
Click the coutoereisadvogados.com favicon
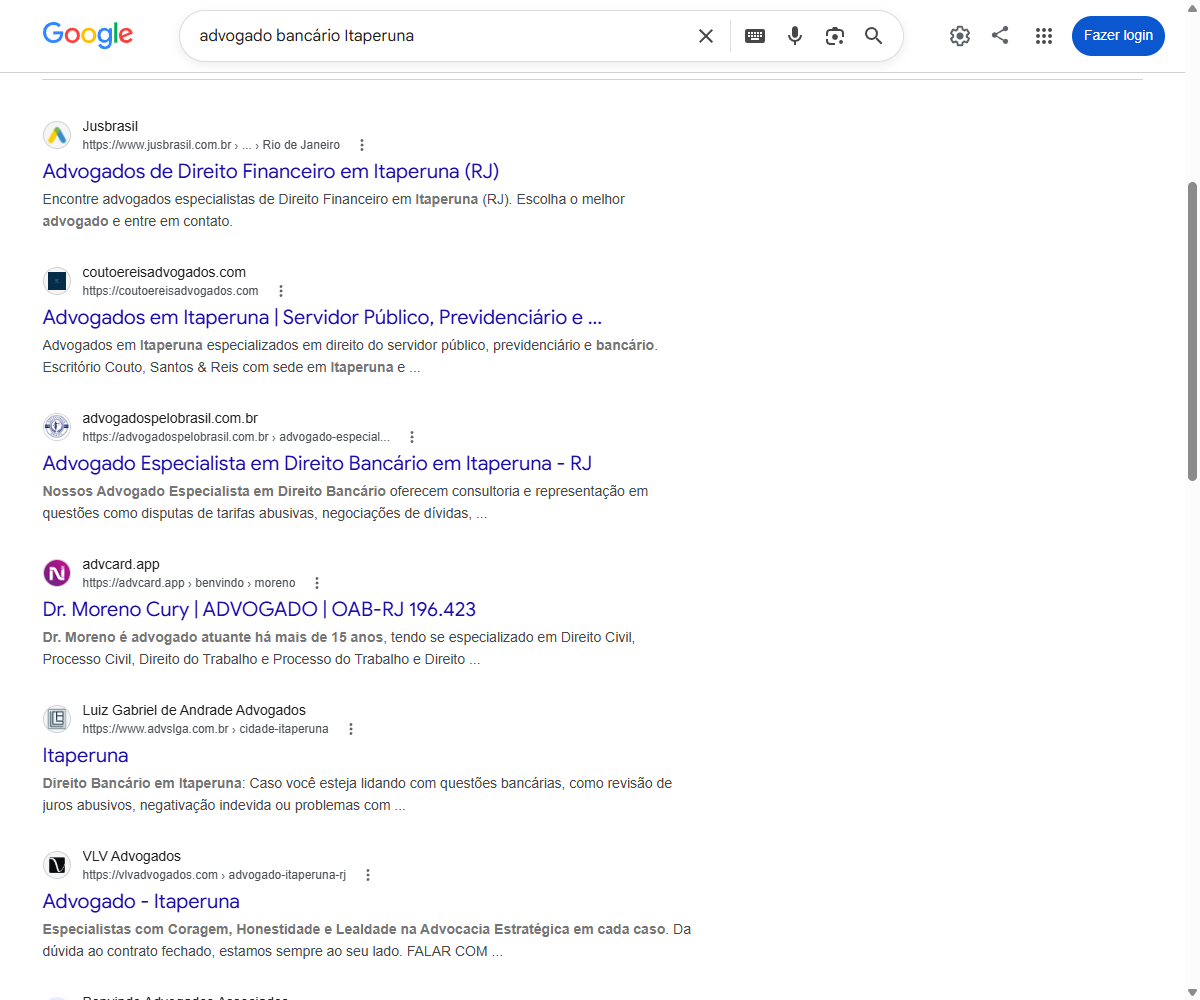pos(57,281)
